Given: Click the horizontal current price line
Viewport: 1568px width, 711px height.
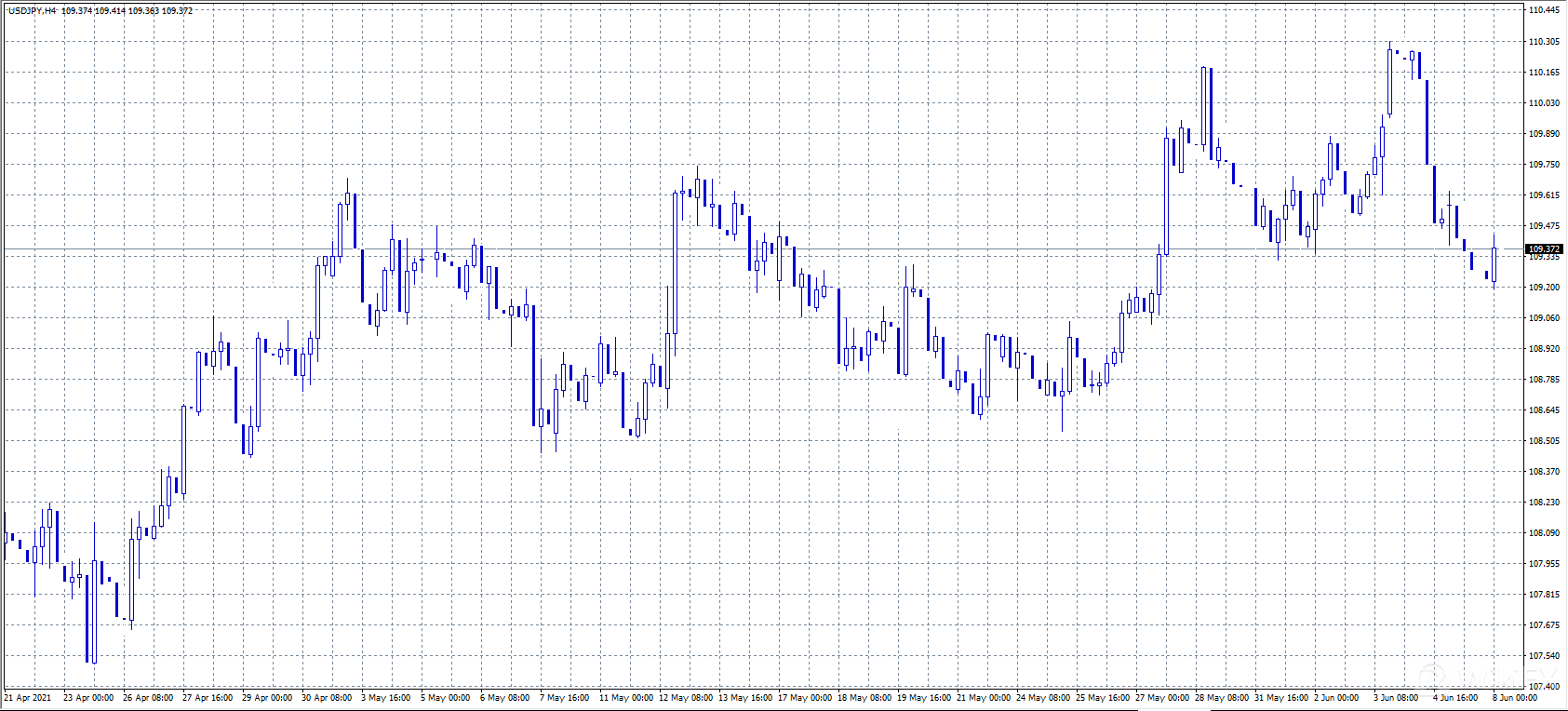Looking at the screenshot, I should (x=744, y=249).
